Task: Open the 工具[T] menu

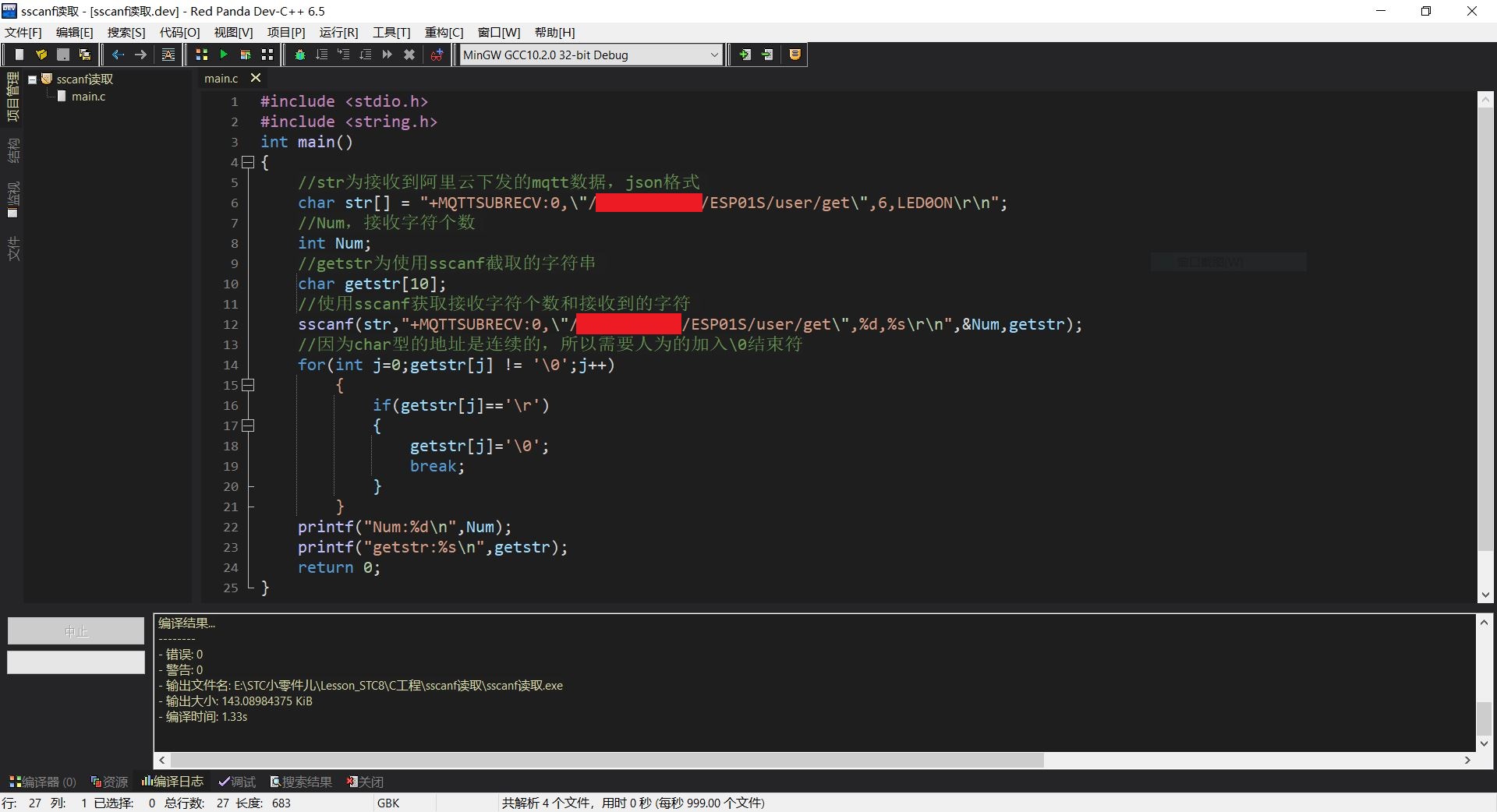Action: (391, 32)
